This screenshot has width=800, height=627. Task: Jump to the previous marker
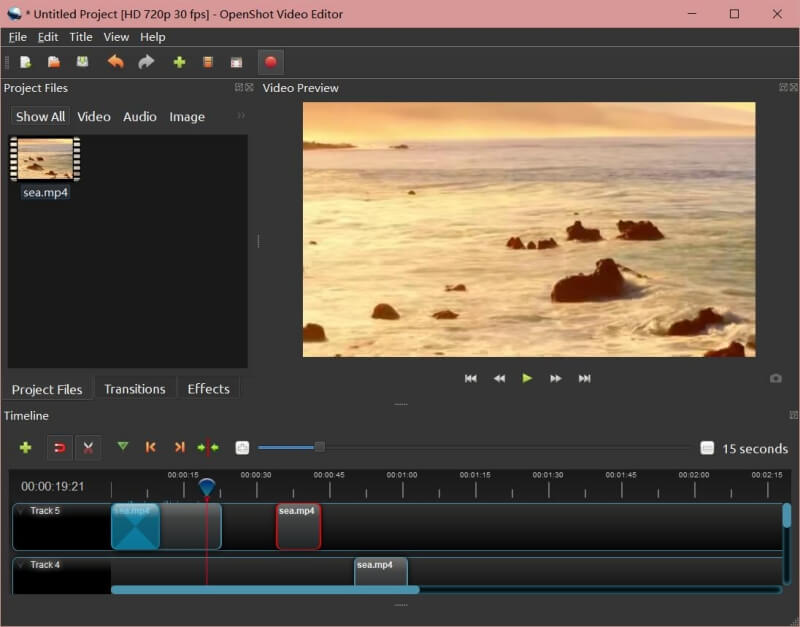pyautogui.click(x=151, y=448)
